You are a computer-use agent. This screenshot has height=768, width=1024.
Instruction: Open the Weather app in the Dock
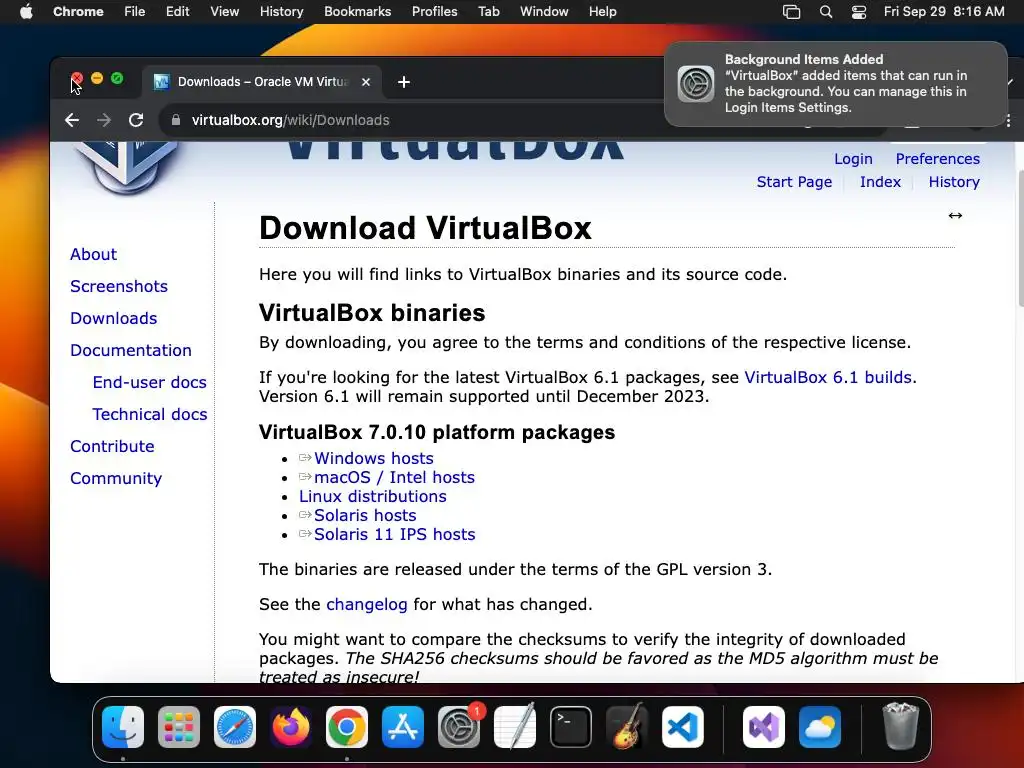tap(820, 727)
